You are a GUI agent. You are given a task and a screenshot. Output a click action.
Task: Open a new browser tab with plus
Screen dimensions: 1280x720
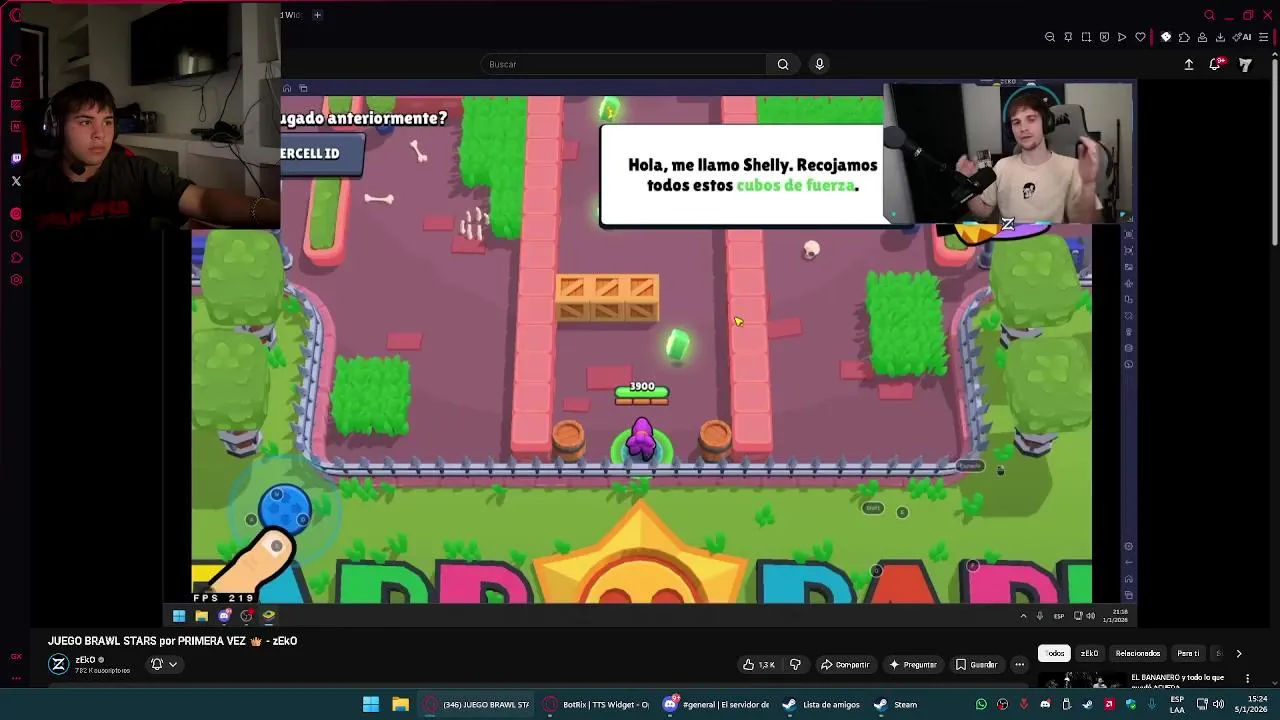click(317, 15)
